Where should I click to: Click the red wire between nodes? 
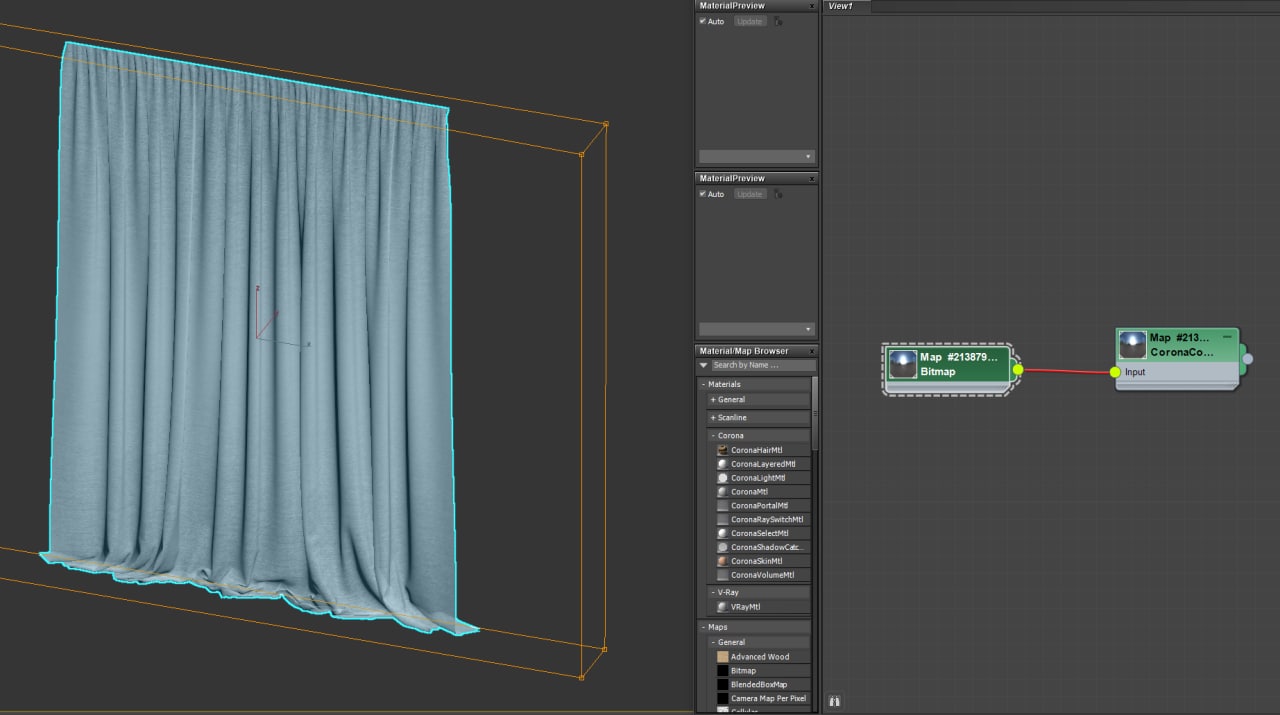[1066, 371]
